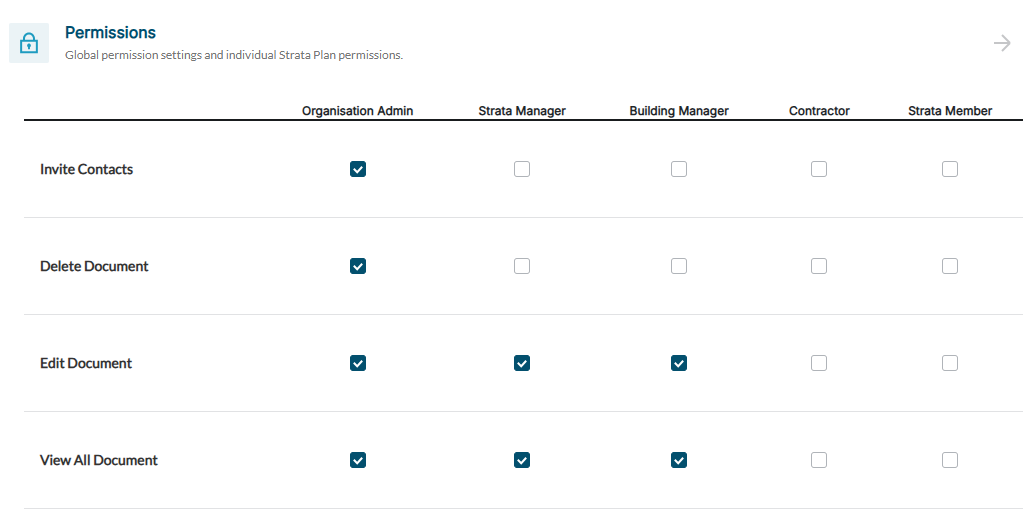Check Invite Contacts for Contractor
This screenshot has width=1033, height=510.
click(x=819, y=169)
